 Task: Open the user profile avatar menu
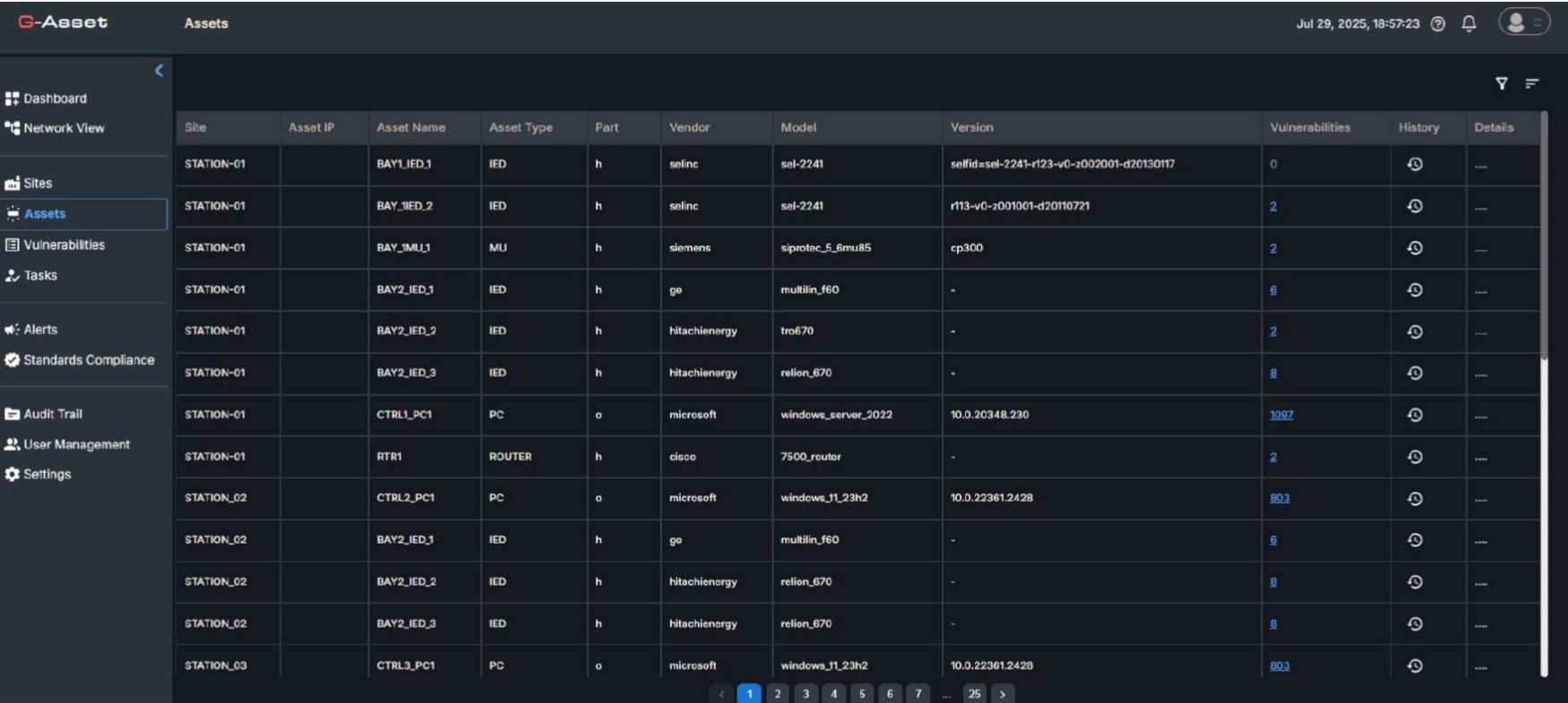point(1524,22)
